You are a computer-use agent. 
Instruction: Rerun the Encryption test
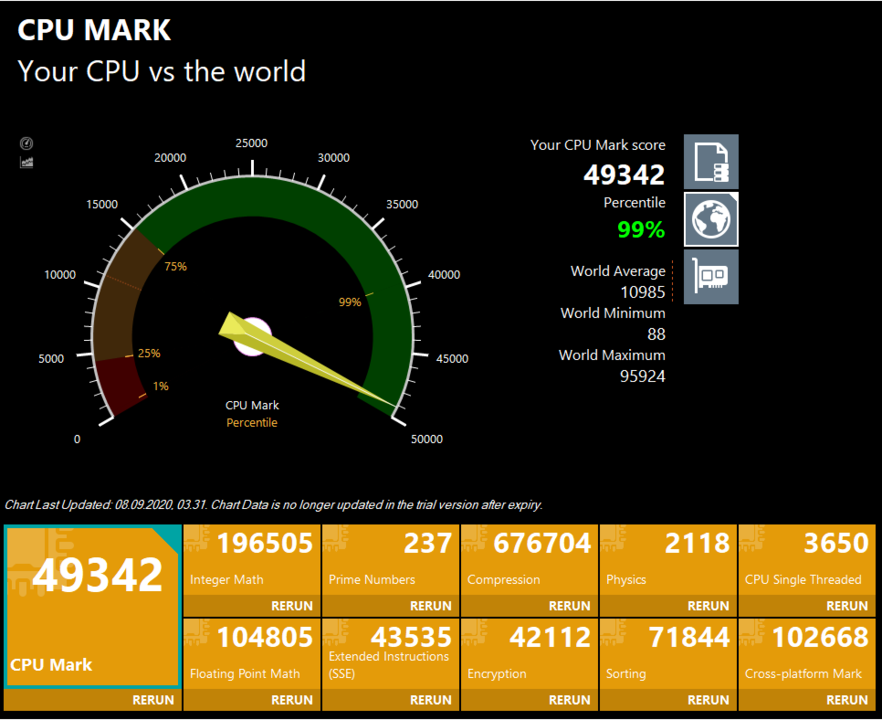[570, 700]
